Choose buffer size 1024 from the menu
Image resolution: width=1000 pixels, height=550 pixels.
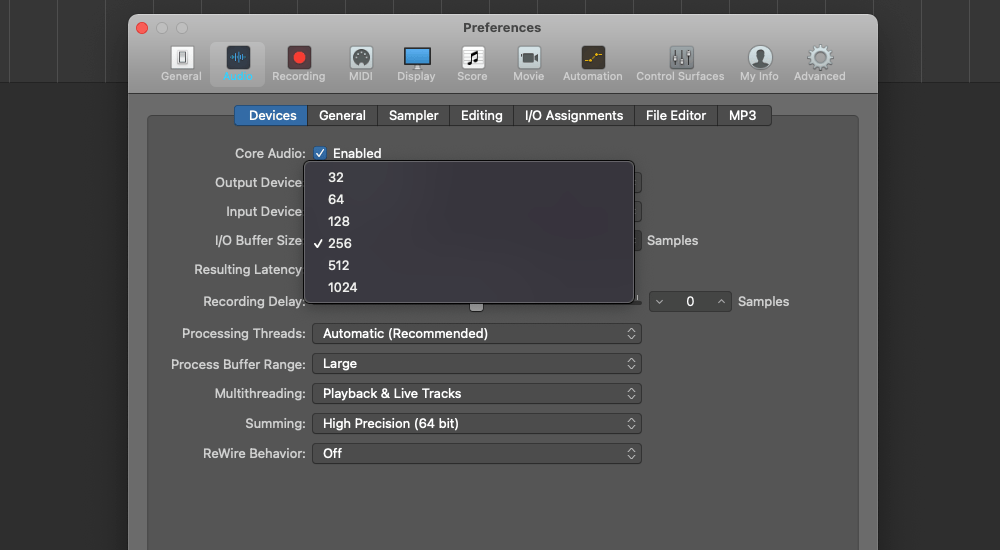469,287
